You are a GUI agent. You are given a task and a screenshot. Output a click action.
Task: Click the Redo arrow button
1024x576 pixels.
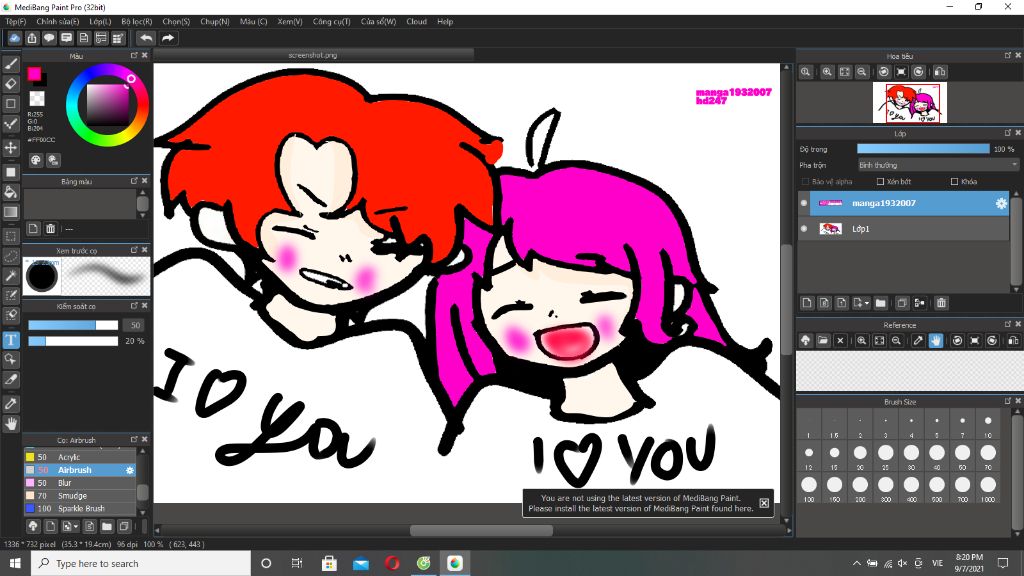168,38
